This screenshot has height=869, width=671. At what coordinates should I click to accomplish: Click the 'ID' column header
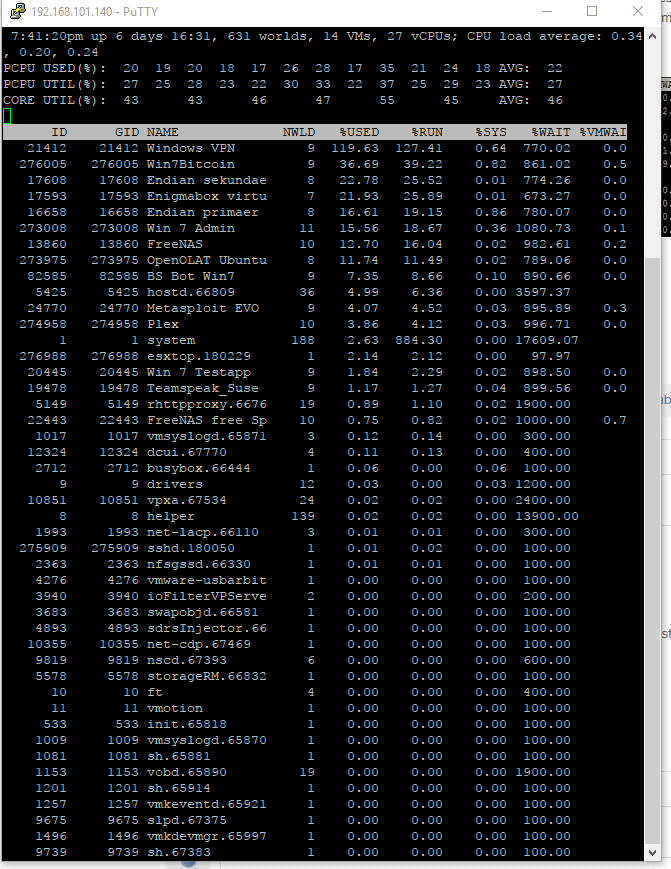pos(59,132)
